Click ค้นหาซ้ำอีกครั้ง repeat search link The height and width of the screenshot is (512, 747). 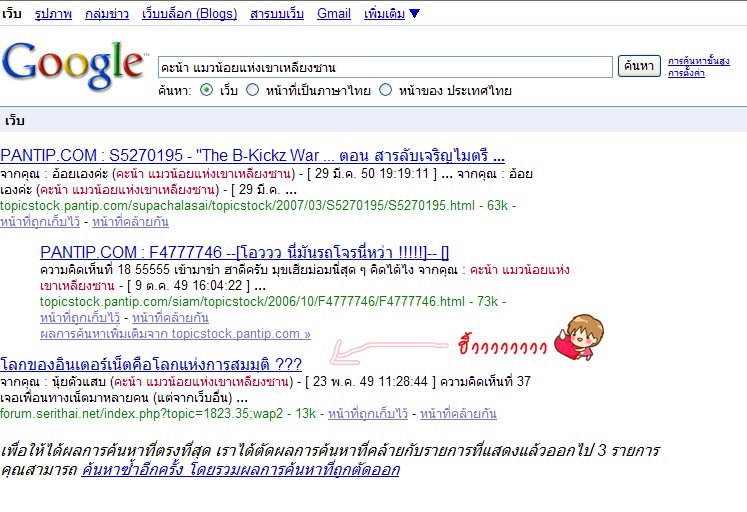click(241, 470)
